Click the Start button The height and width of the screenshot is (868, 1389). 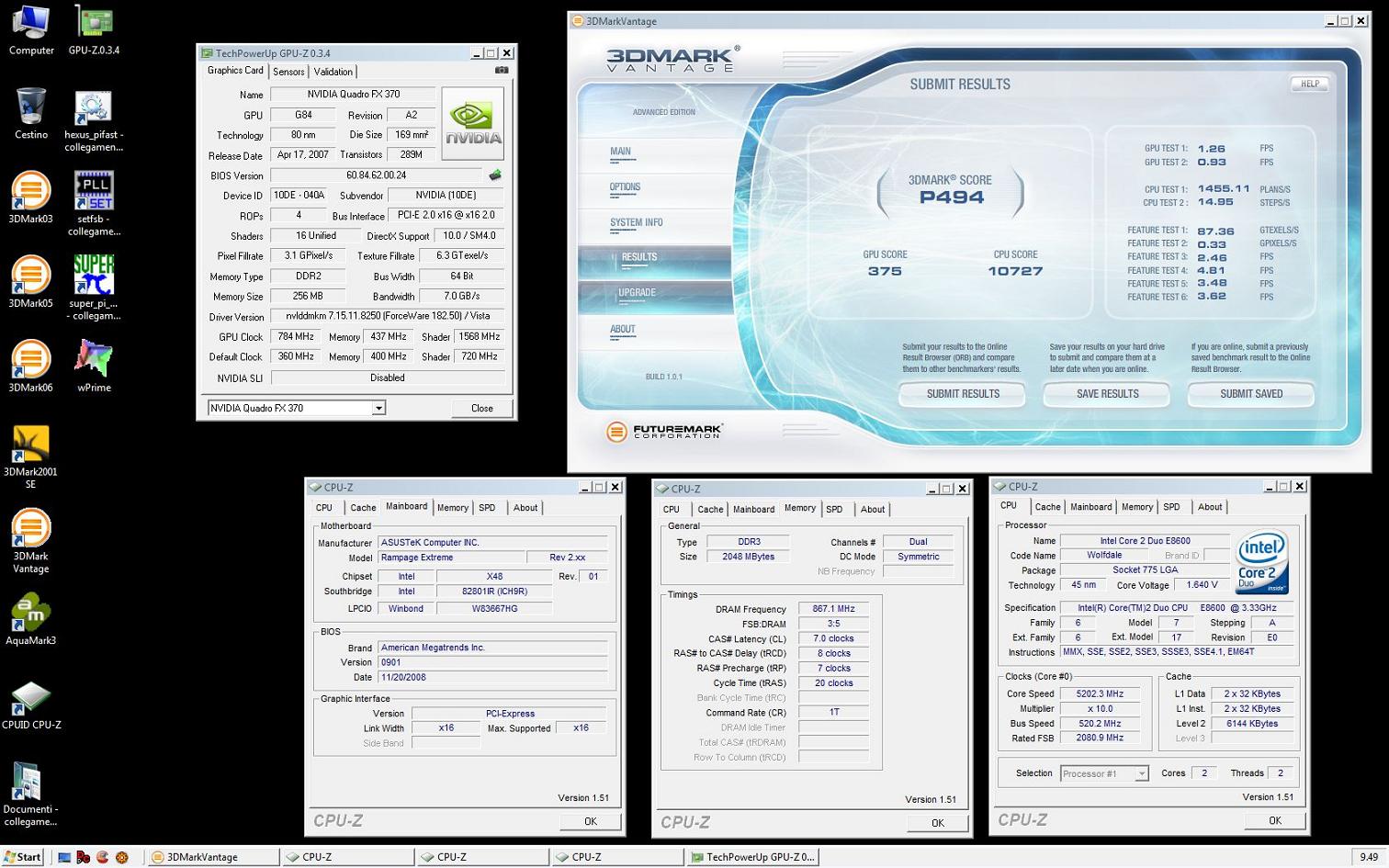[22, 857]
